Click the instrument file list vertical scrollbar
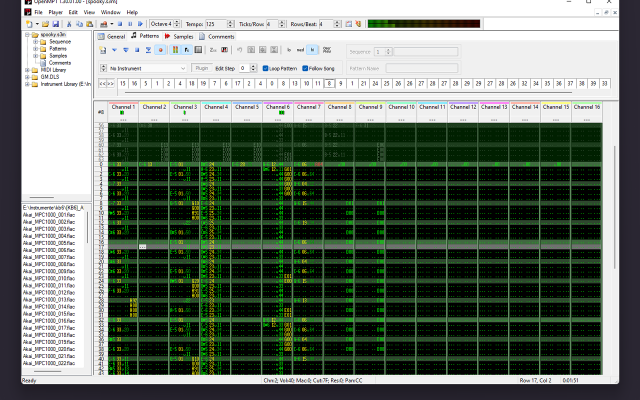 click(87, 228)
